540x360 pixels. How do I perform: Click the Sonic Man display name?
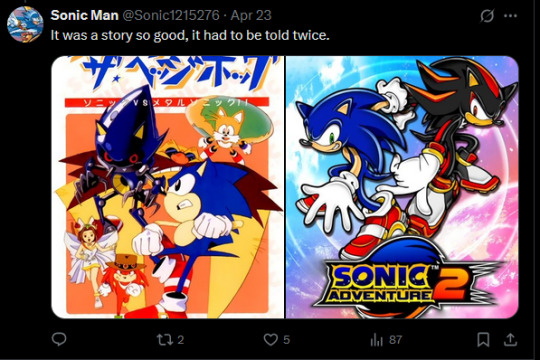84,15
